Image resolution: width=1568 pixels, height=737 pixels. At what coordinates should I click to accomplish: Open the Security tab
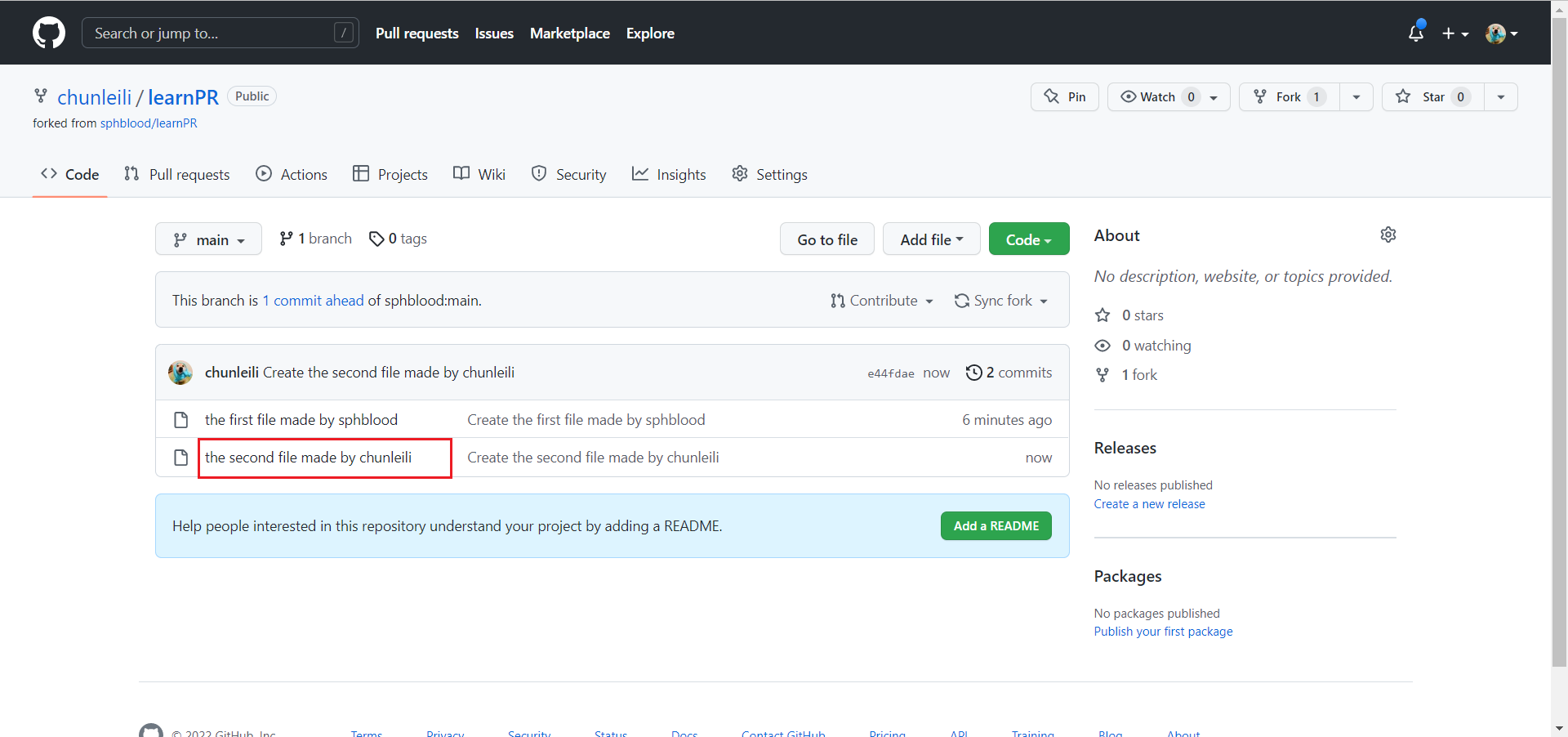tap(569, 174)
